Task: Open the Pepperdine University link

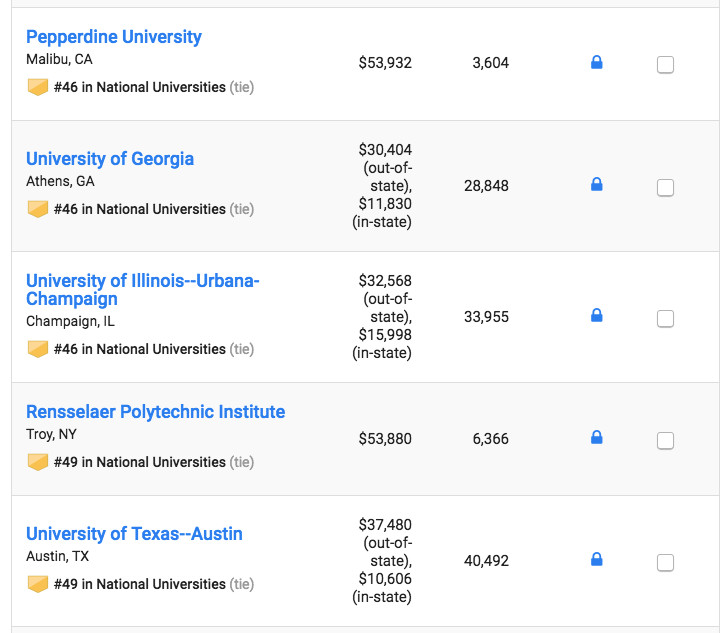Action: pyautogui.click(x=114, y=37)
